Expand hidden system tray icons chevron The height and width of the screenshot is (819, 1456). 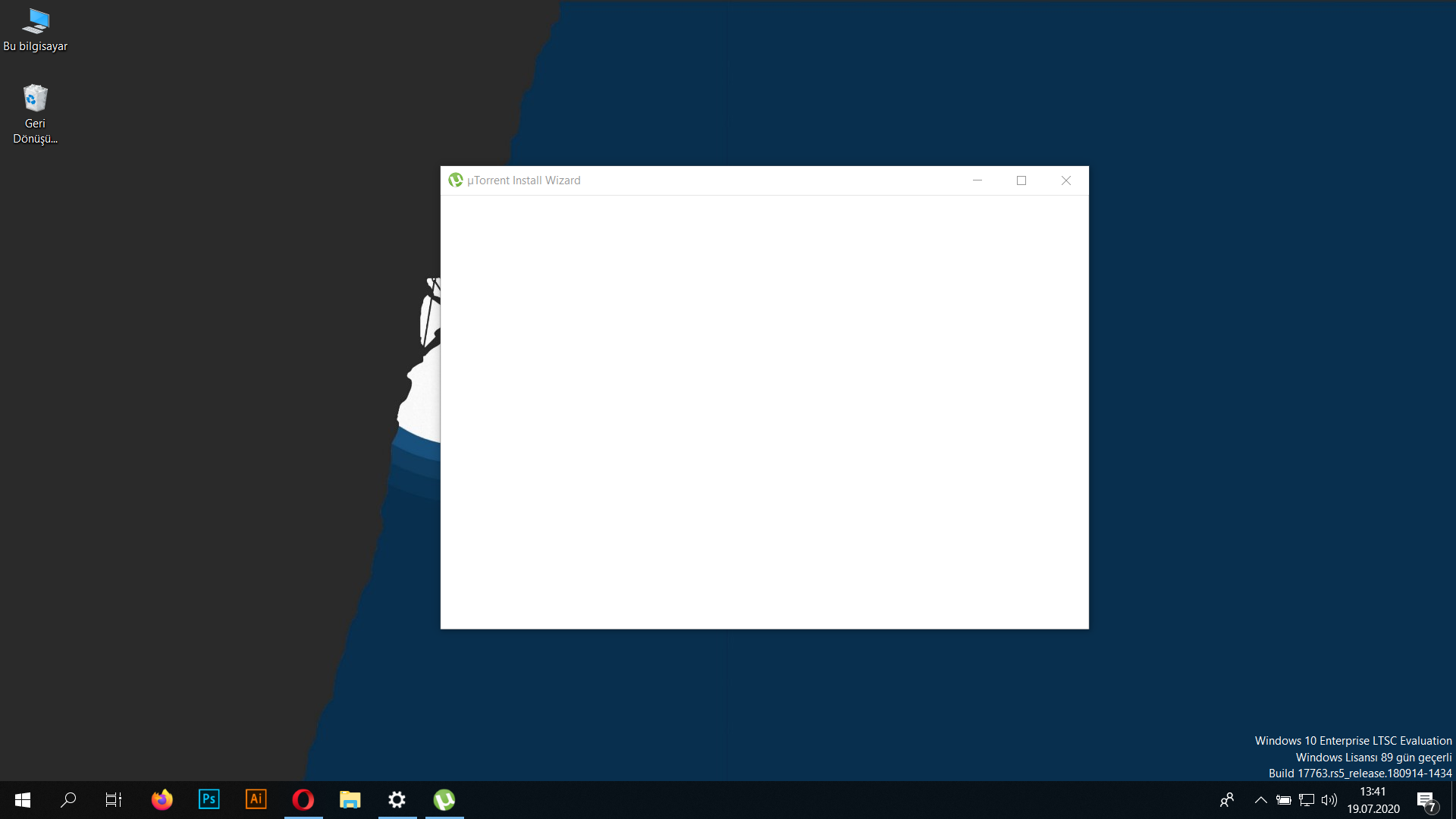coord(1260,800)
